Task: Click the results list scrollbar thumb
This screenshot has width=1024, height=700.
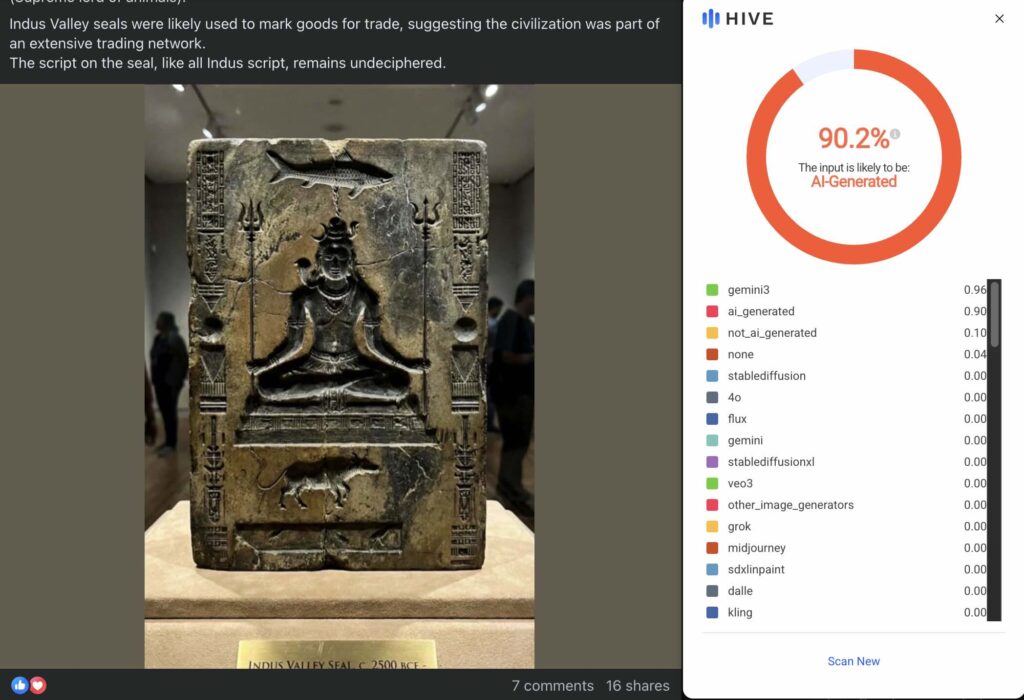Action: point(994,313)
